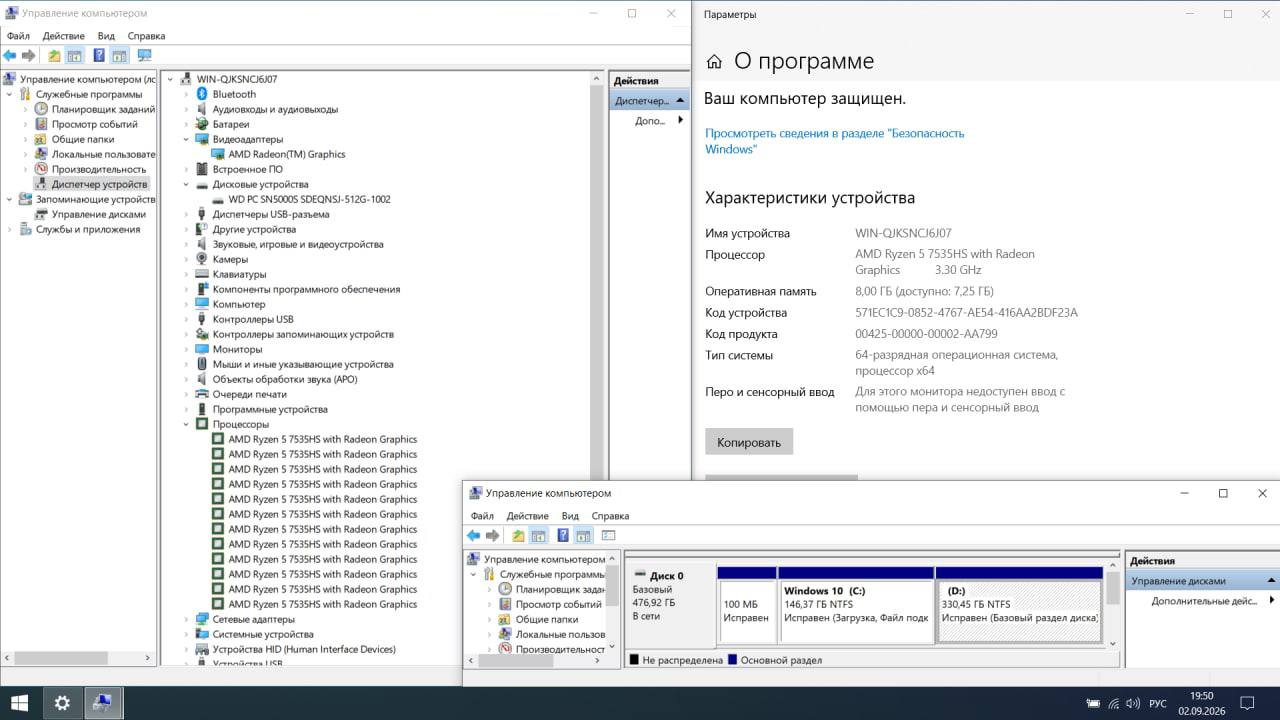1280x720 pixels.
Task: Click the Контроллеры USB icon
Action: click(x=202, y=319)
